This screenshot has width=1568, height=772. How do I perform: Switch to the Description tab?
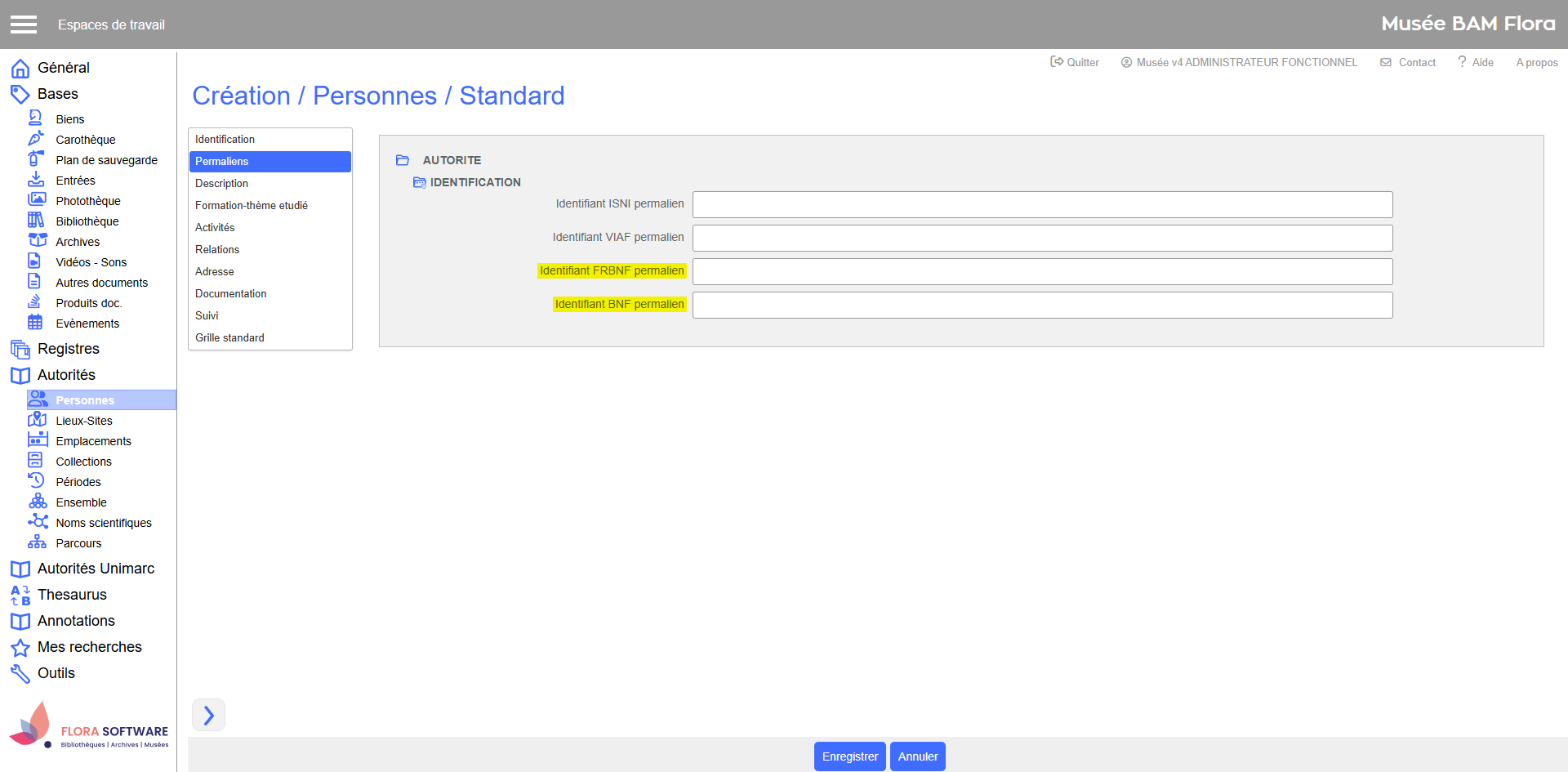(x=221, y=183)
